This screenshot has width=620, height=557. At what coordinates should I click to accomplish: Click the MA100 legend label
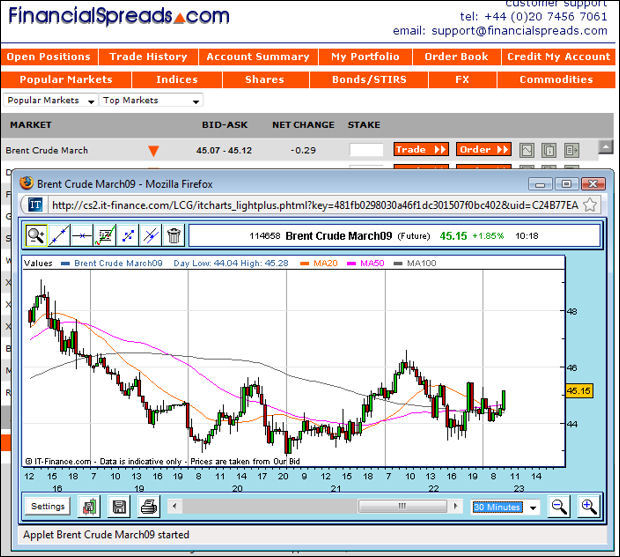pyautogui.click(x=421, y=263)
